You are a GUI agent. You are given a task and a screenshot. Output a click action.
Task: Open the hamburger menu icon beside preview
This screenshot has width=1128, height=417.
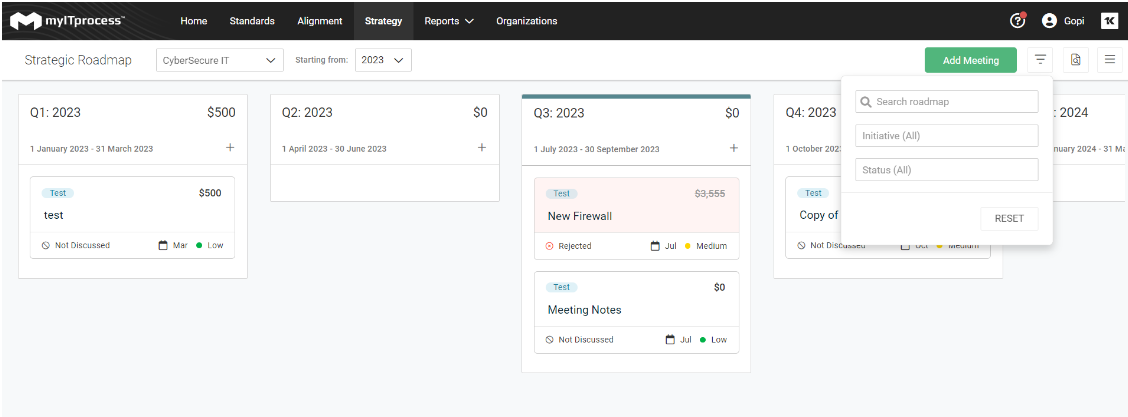[1110, 60]
